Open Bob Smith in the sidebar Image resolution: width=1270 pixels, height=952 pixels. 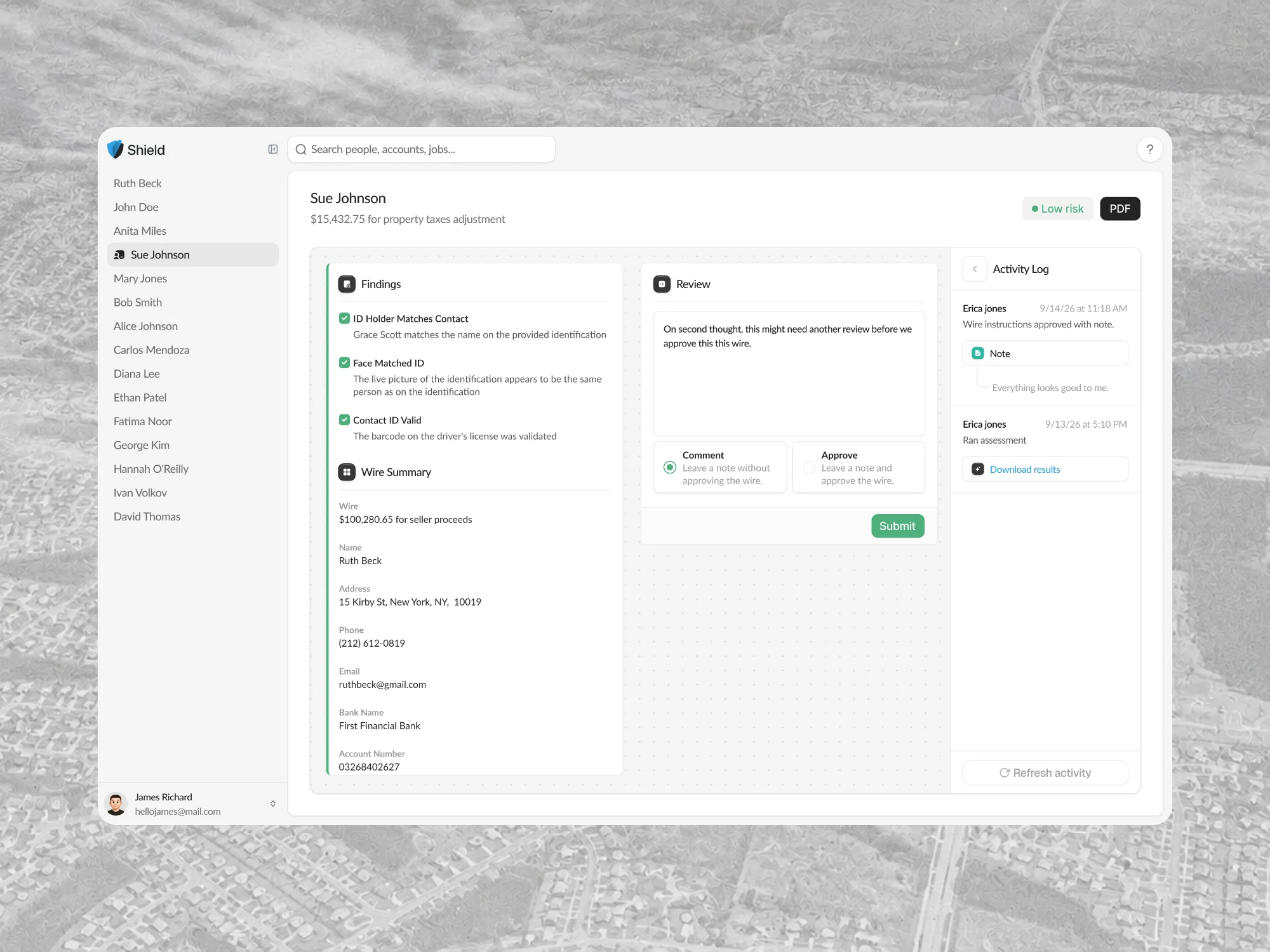[x=138, y=302]
